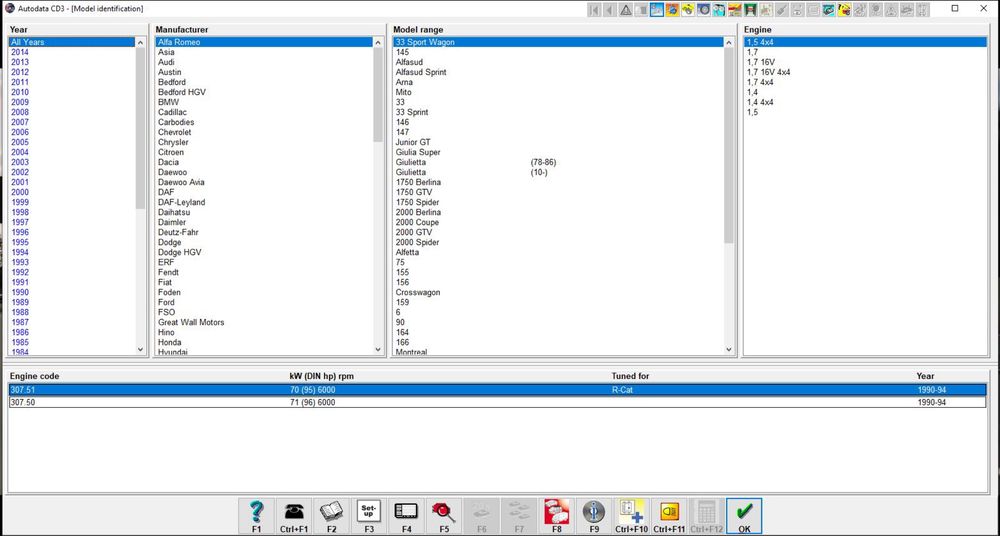This screenshot has height=536, width=1000.
Task: Confirm selection with the OK checkmark button
Action: coord(744,515)
